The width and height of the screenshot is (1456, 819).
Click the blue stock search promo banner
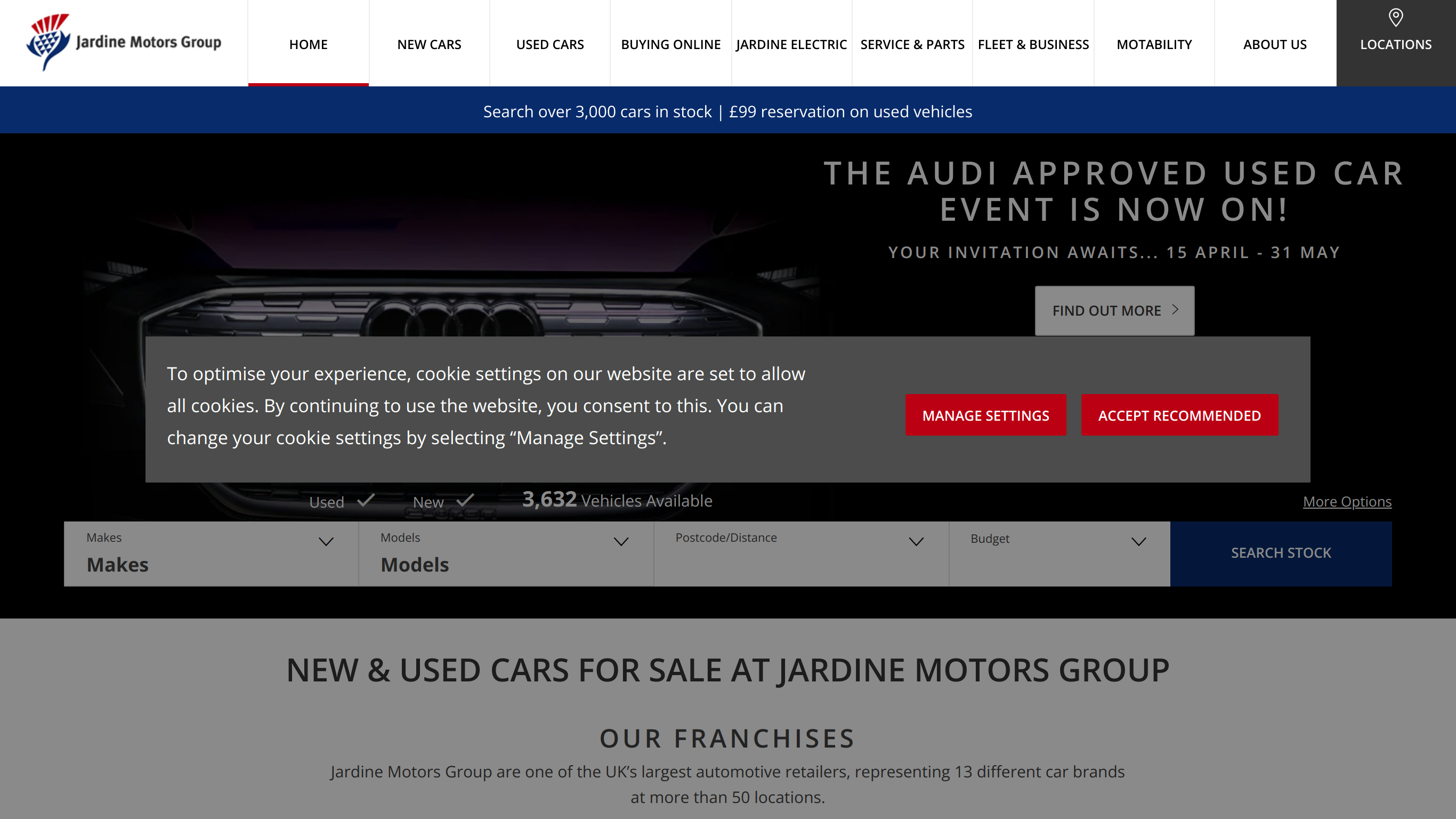click(x=728, y=111)
